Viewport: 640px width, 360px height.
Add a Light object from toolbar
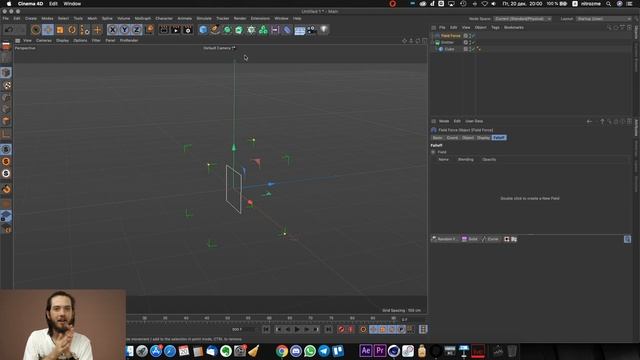pos(324,30)
